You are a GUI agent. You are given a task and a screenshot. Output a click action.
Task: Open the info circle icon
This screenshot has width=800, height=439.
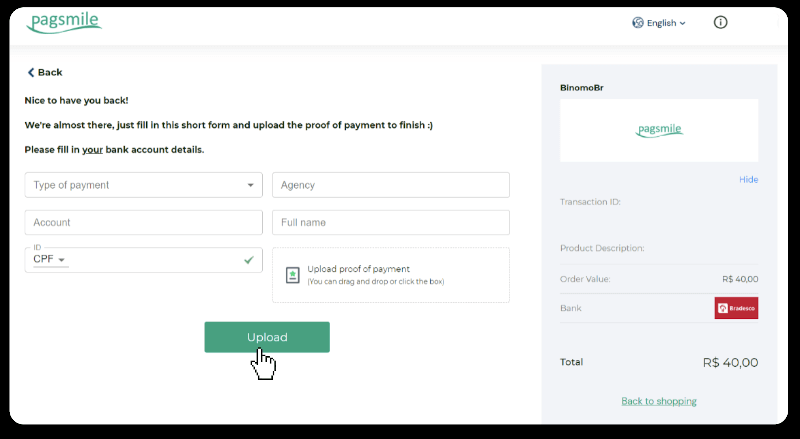click(x=721, y=22)
